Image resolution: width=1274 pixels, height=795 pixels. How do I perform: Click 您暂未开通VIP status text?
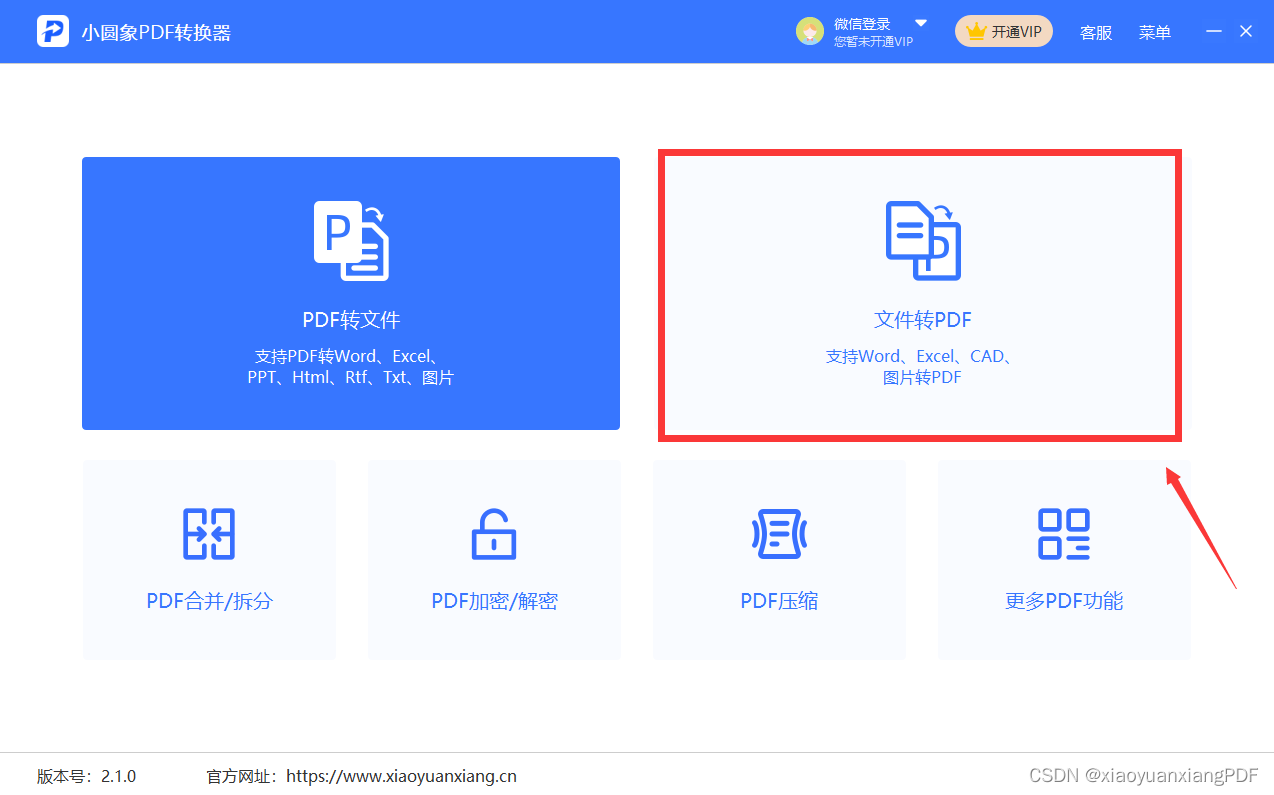coord(874,42)
